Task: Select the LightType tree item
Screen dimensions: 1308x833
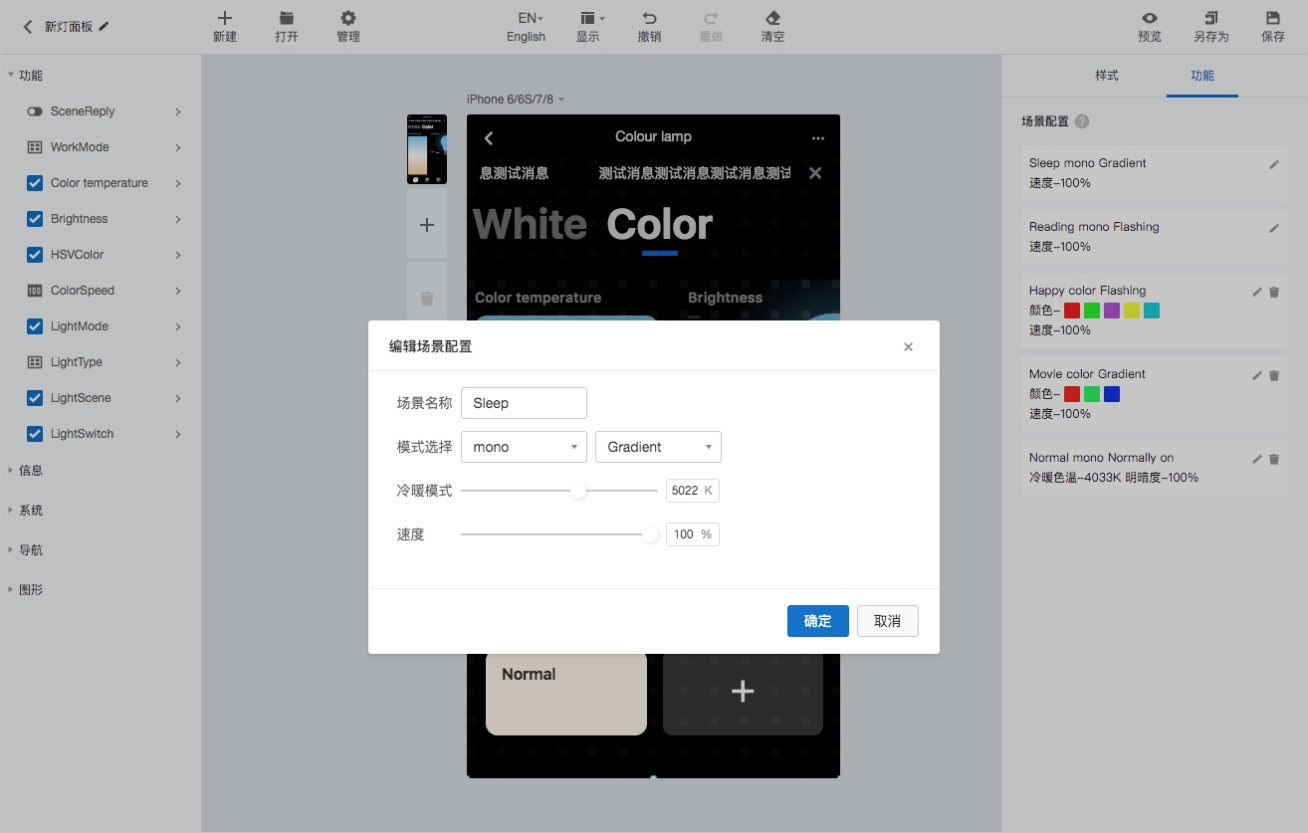Action: coord(76,362)
